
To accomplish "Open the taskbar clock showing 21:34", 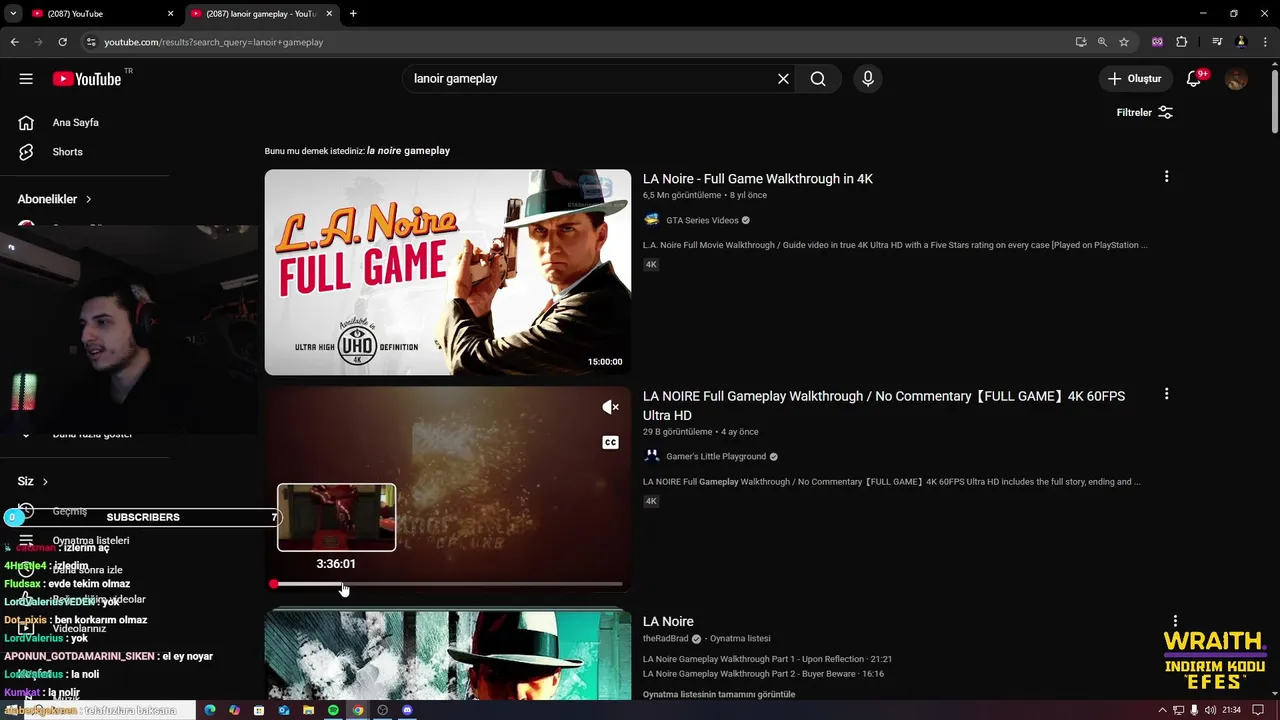I will tap(1232, 710).
